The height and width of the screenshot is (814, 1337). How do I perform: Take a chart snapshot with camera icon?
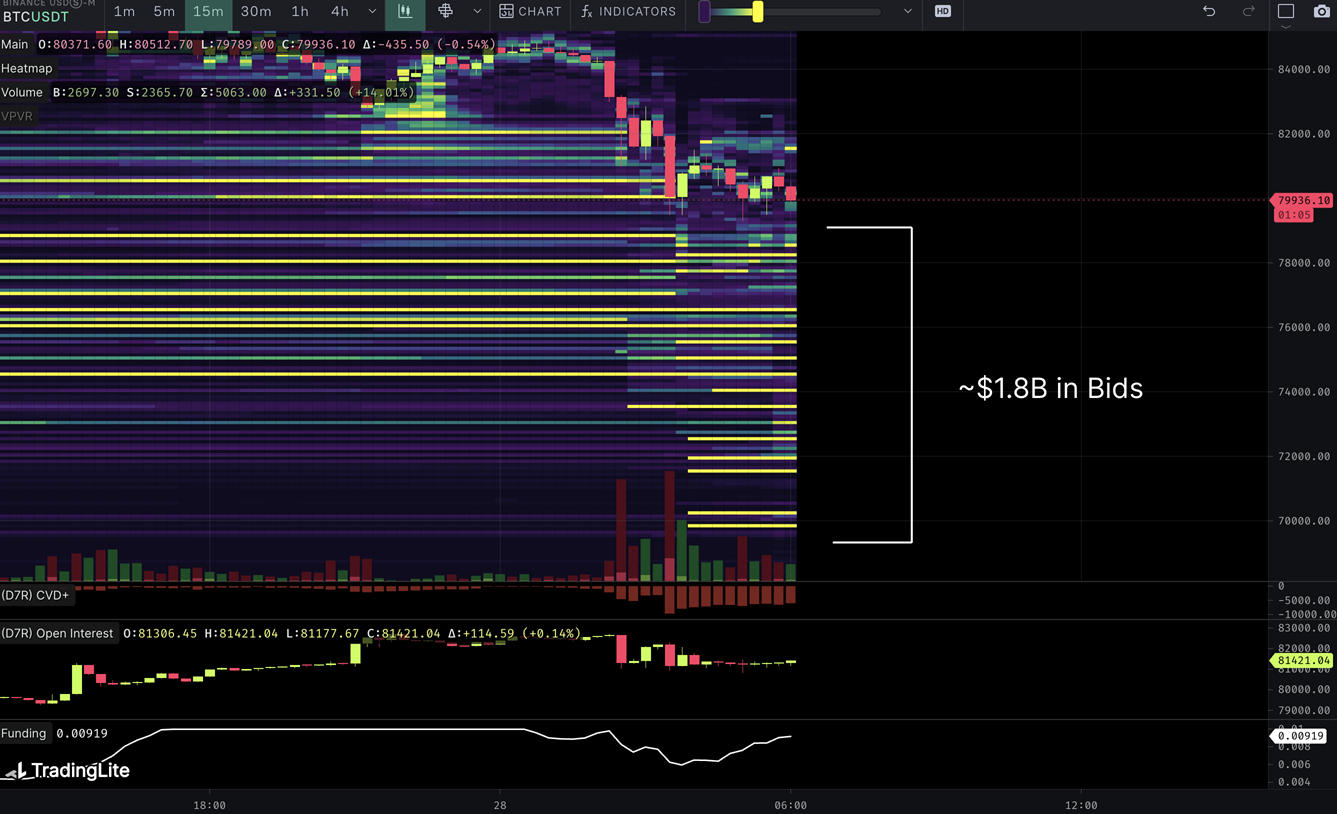tap(1321, 12)
